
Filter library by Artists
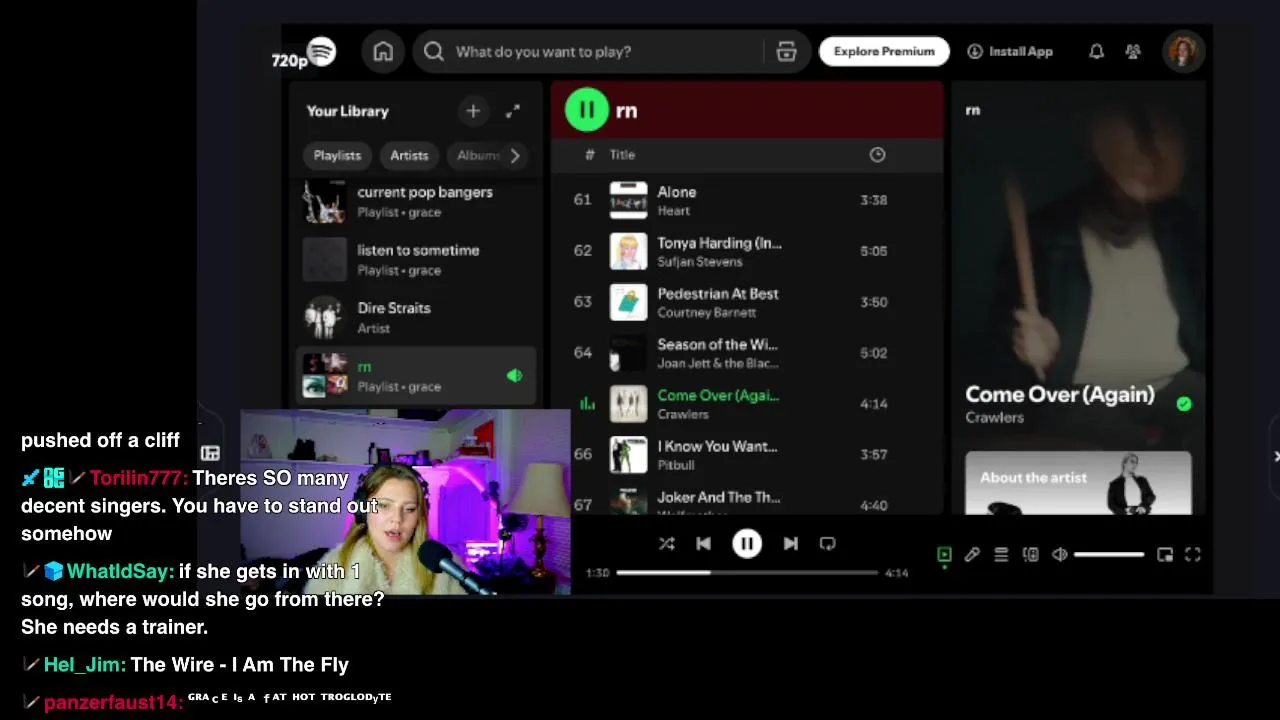pyautogui.click(x=409, y=155)
